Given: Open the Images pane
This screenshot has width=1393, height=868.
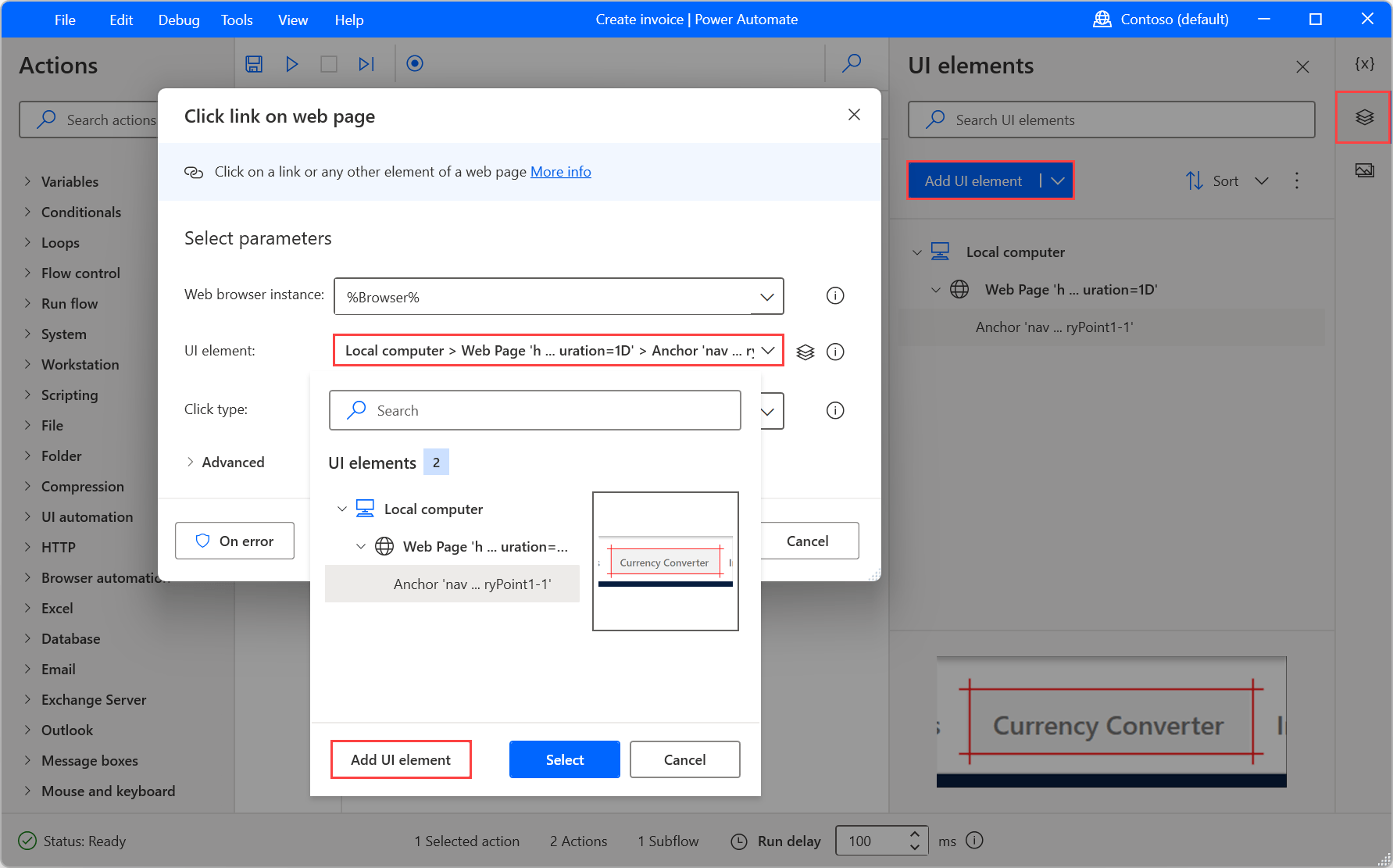Looking at the screenshot, I should (1364, 170).
